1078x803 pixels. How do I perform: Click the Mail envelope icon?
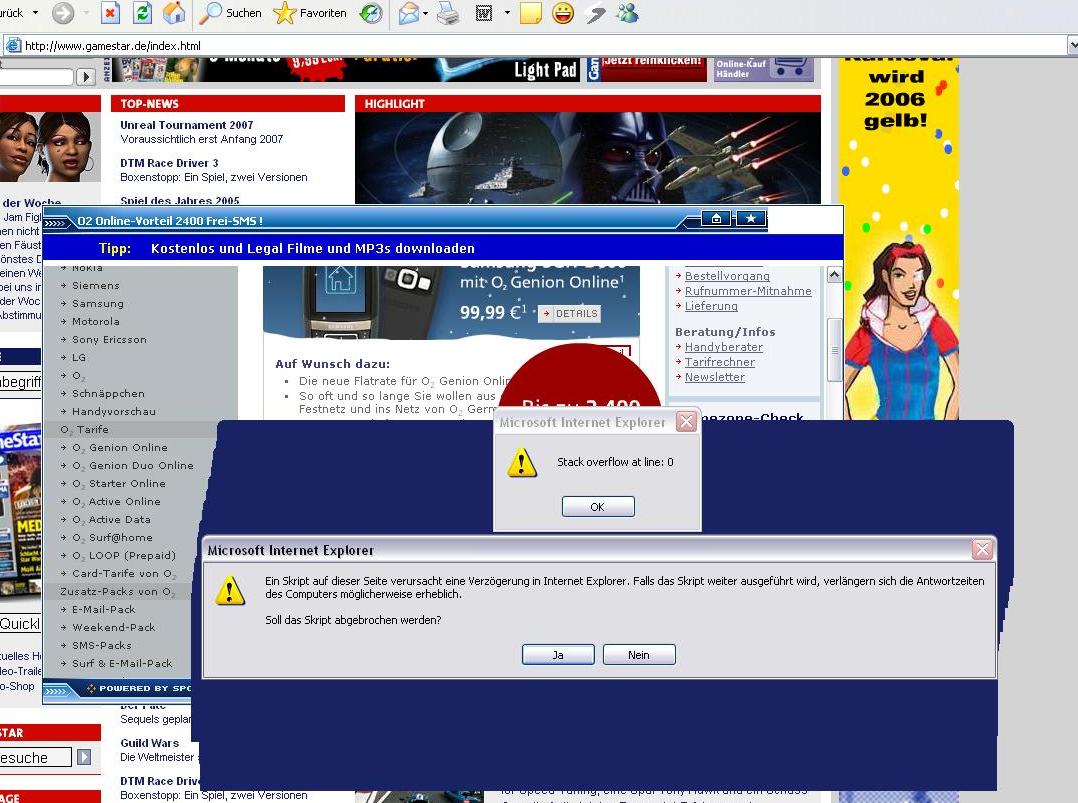408,13
